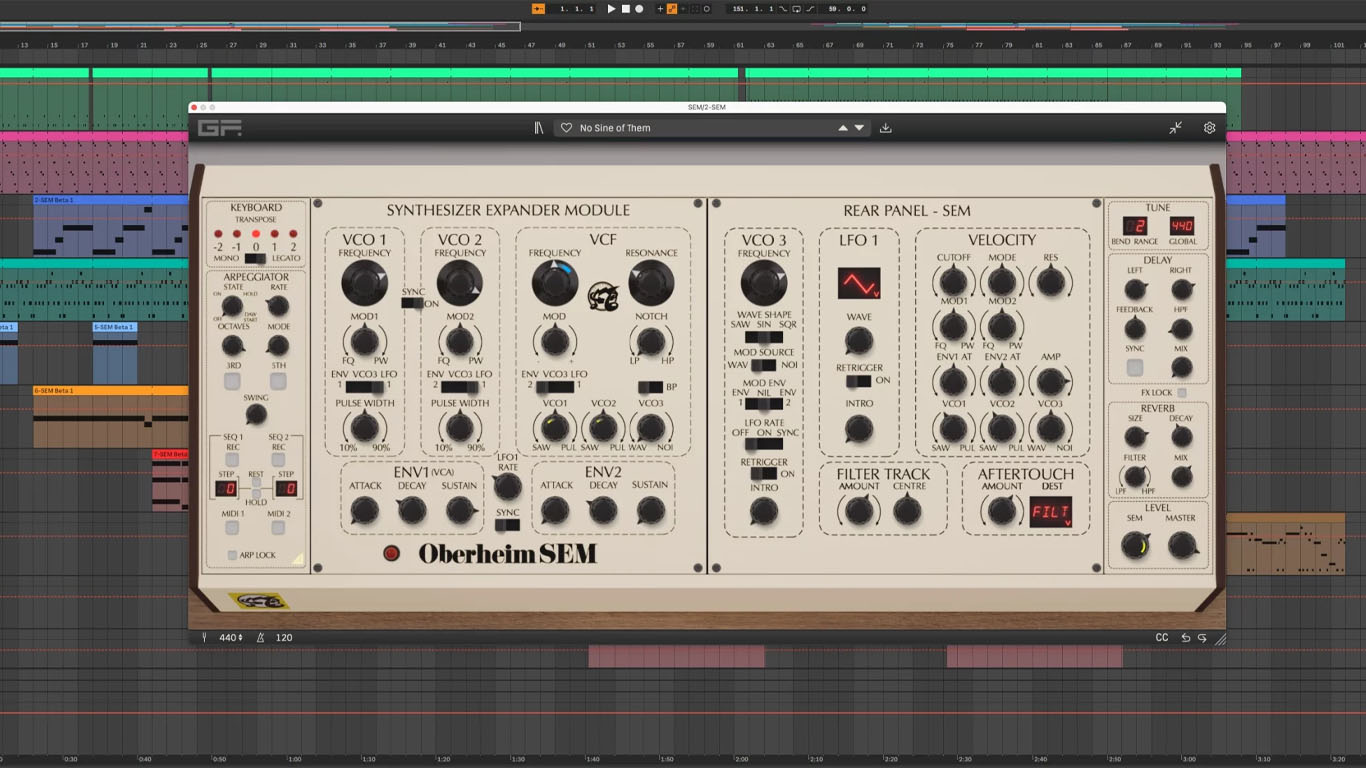Open plugin settings gear icon
The image size is (1366, 768).
coord(1209,128)
